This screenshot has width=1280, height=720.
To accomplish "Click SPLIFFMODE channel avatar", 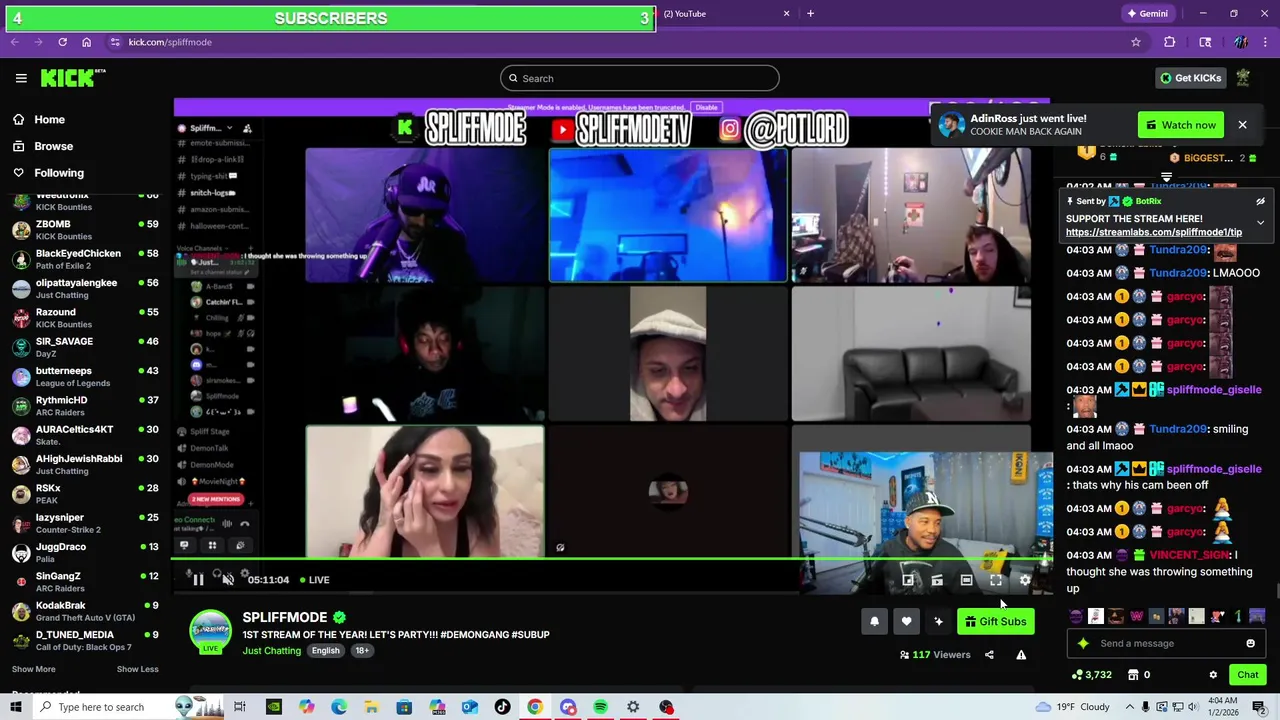I will pos(210,631).
